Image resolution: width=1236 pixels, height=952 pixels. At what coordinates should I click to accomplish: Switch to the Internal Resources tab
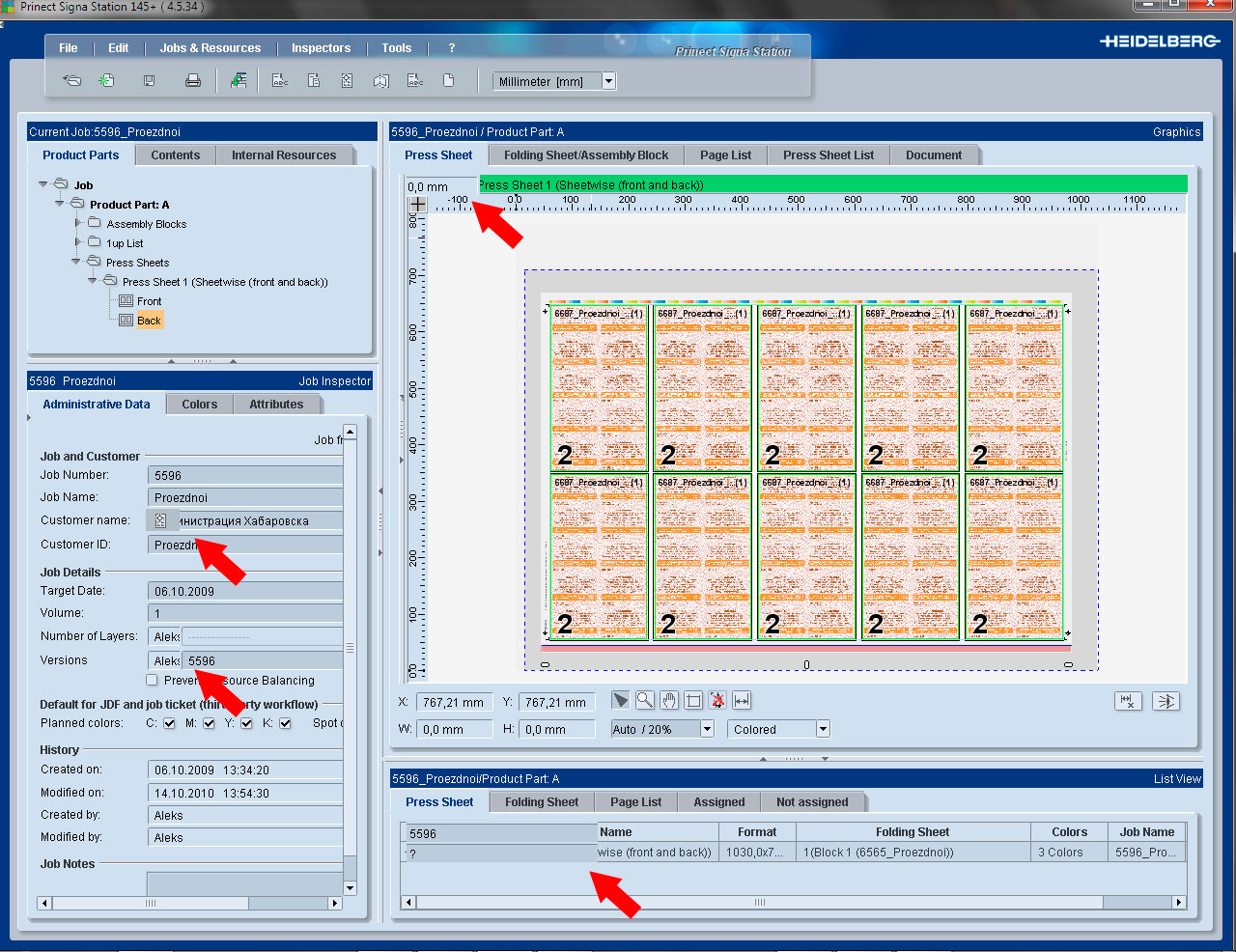284,154
